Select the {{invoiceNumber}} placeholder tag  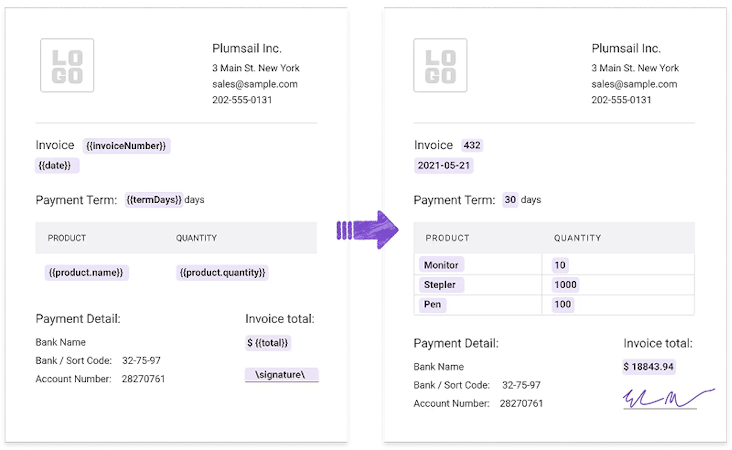click(x=127, y=146)
